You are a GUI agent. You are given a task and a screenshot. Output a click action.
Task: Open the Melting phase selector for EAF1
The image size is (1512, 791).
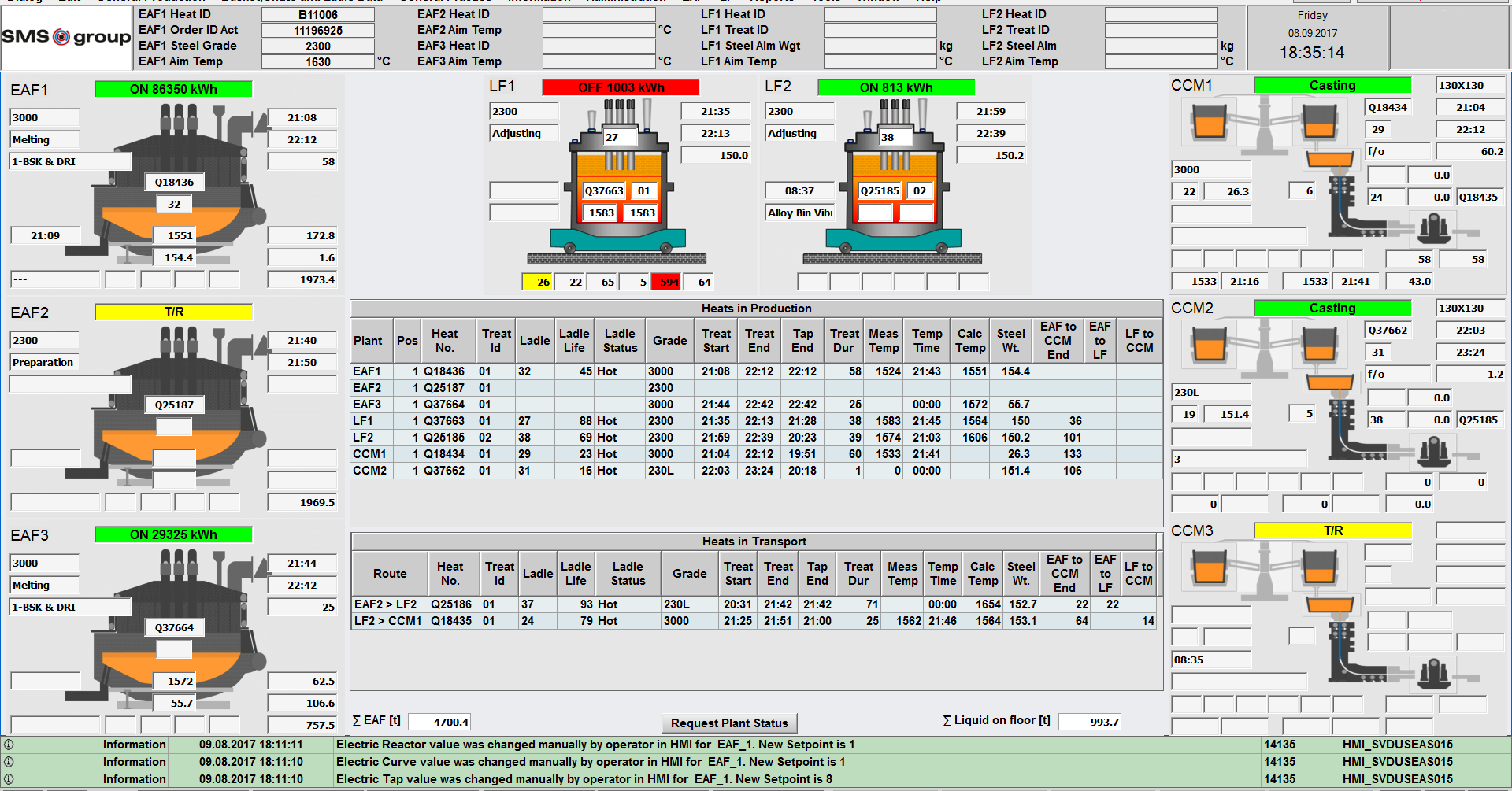pyautogui.click(x=43, y=139)
